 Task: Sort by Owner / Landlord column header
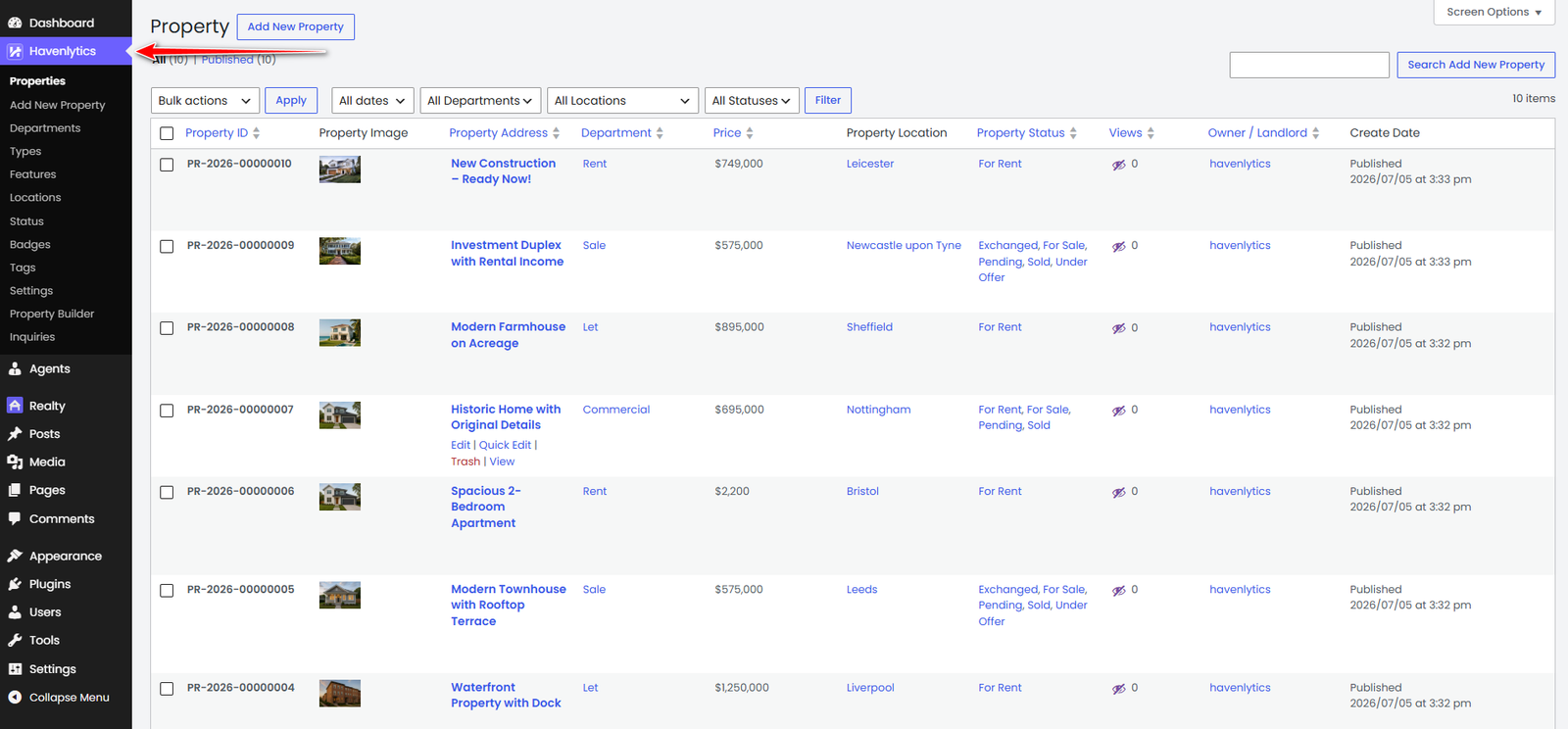coord(1263,133)
